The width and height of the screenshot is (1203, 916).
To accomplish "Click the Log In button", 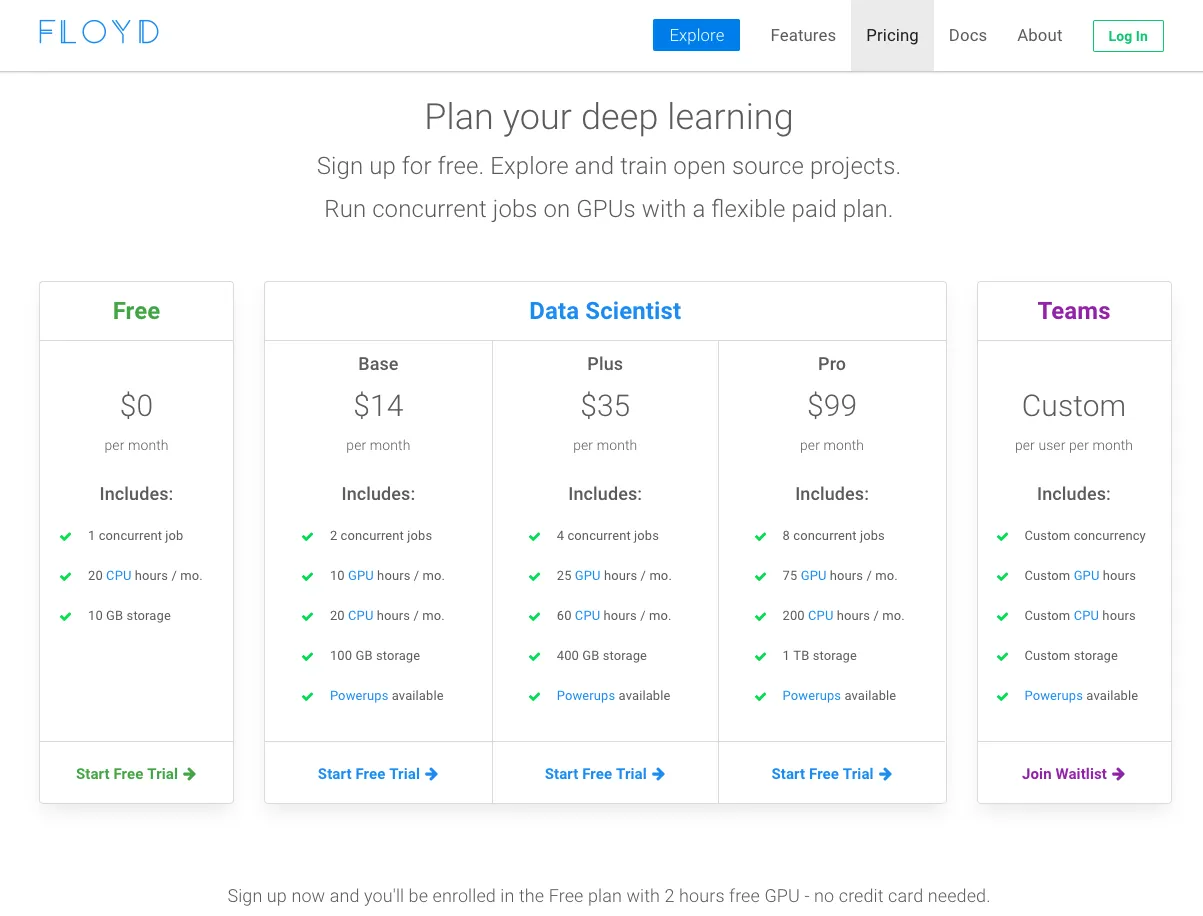I will coord(1128,36).
